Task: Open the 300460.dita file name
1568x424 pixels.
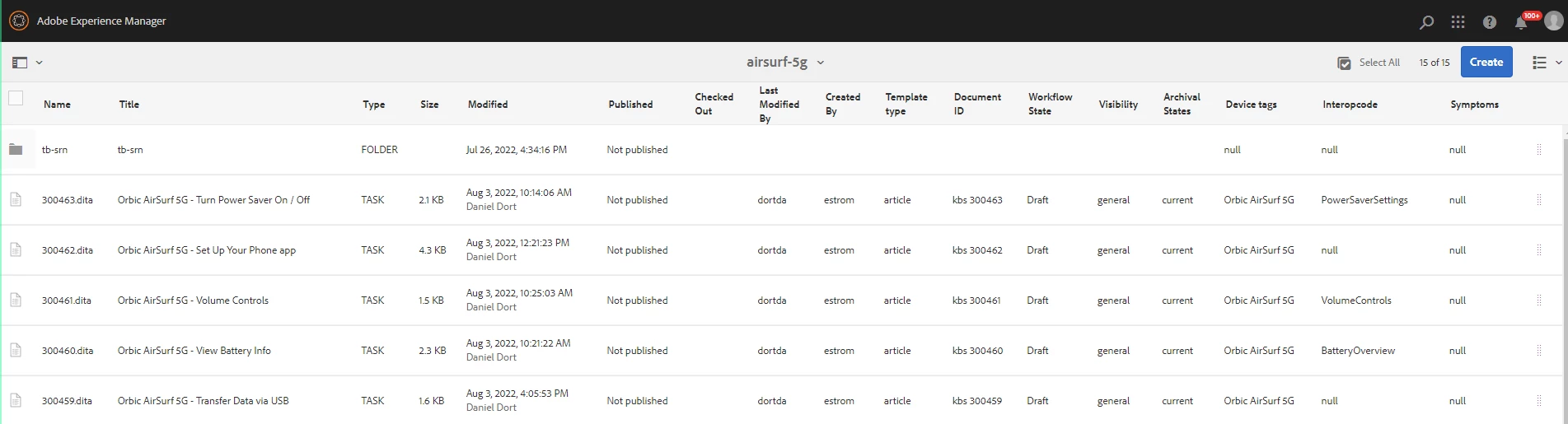Action: [x=68, y=351]
